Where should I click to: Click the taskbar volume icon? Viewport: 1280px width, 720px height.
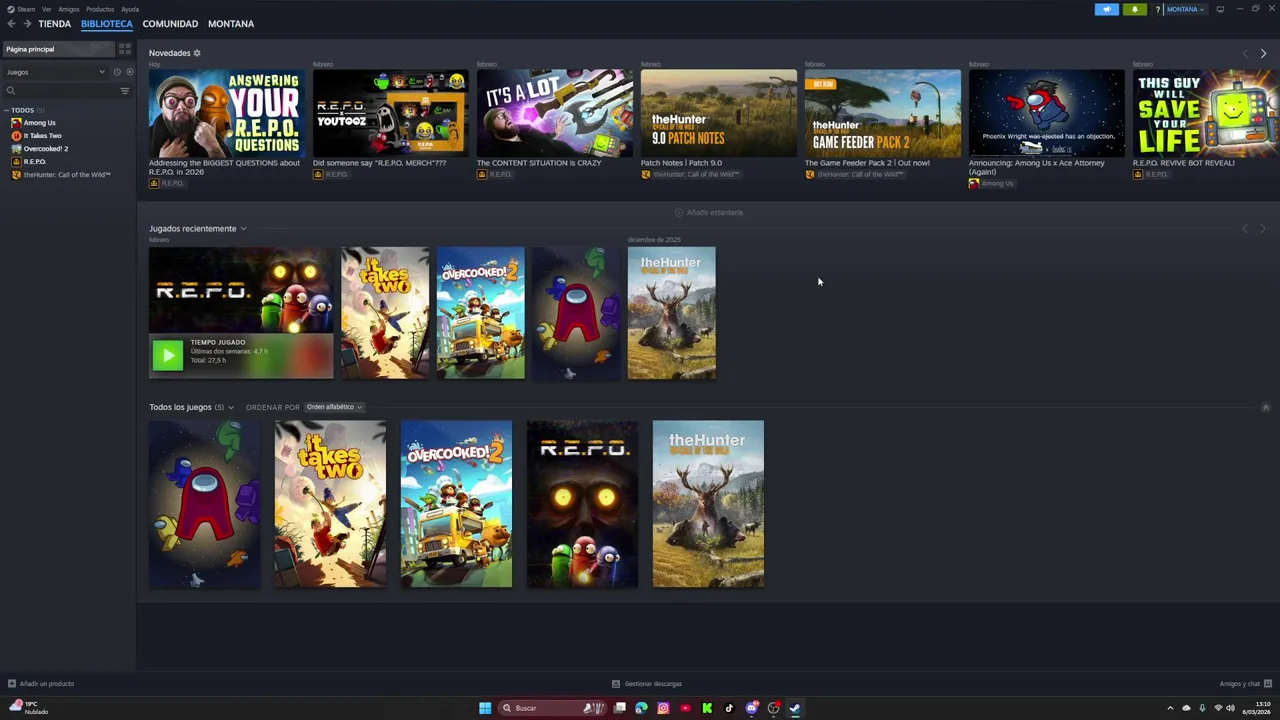click(x=1230, y=708)
